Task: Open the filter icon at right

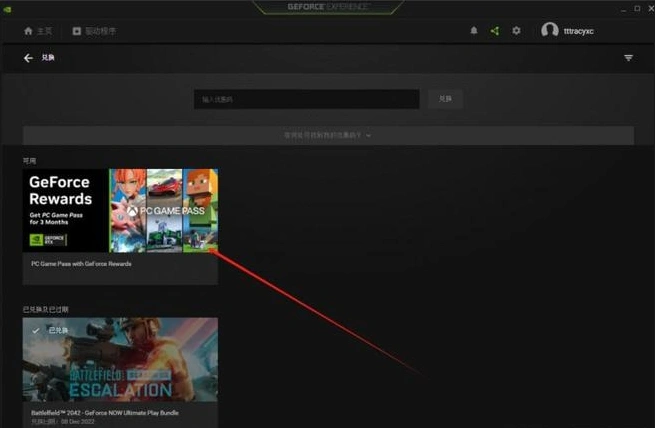Action: tap(628, 58)
